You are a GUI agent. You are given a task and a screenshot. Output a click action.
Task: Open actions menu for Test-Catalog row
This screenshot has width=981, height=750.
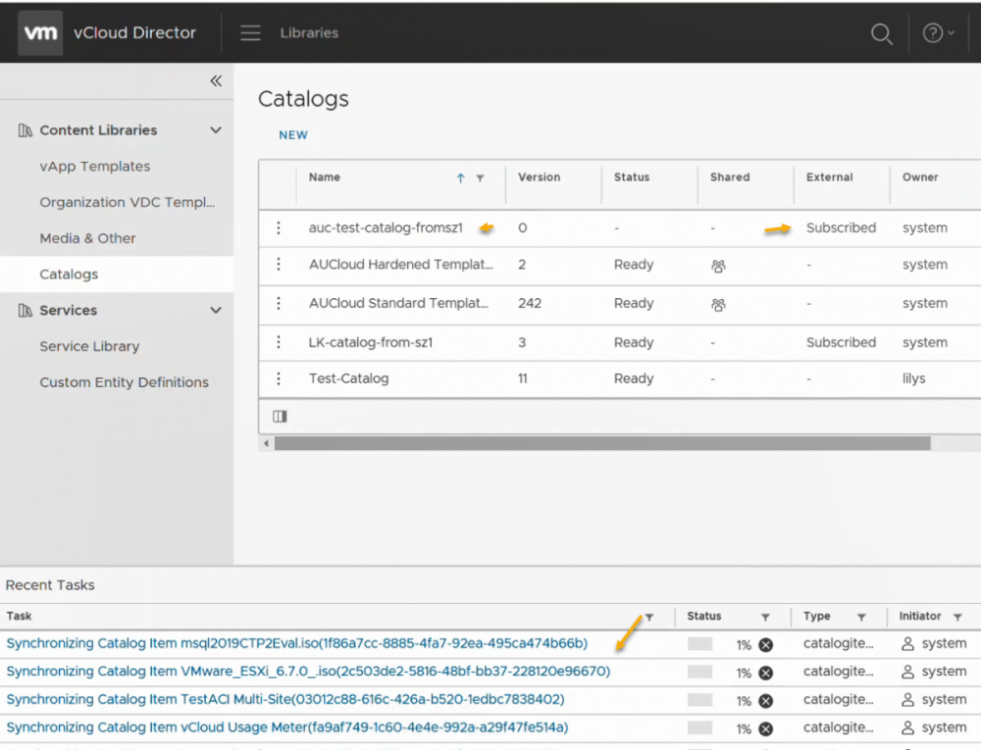tap(279, 379)
